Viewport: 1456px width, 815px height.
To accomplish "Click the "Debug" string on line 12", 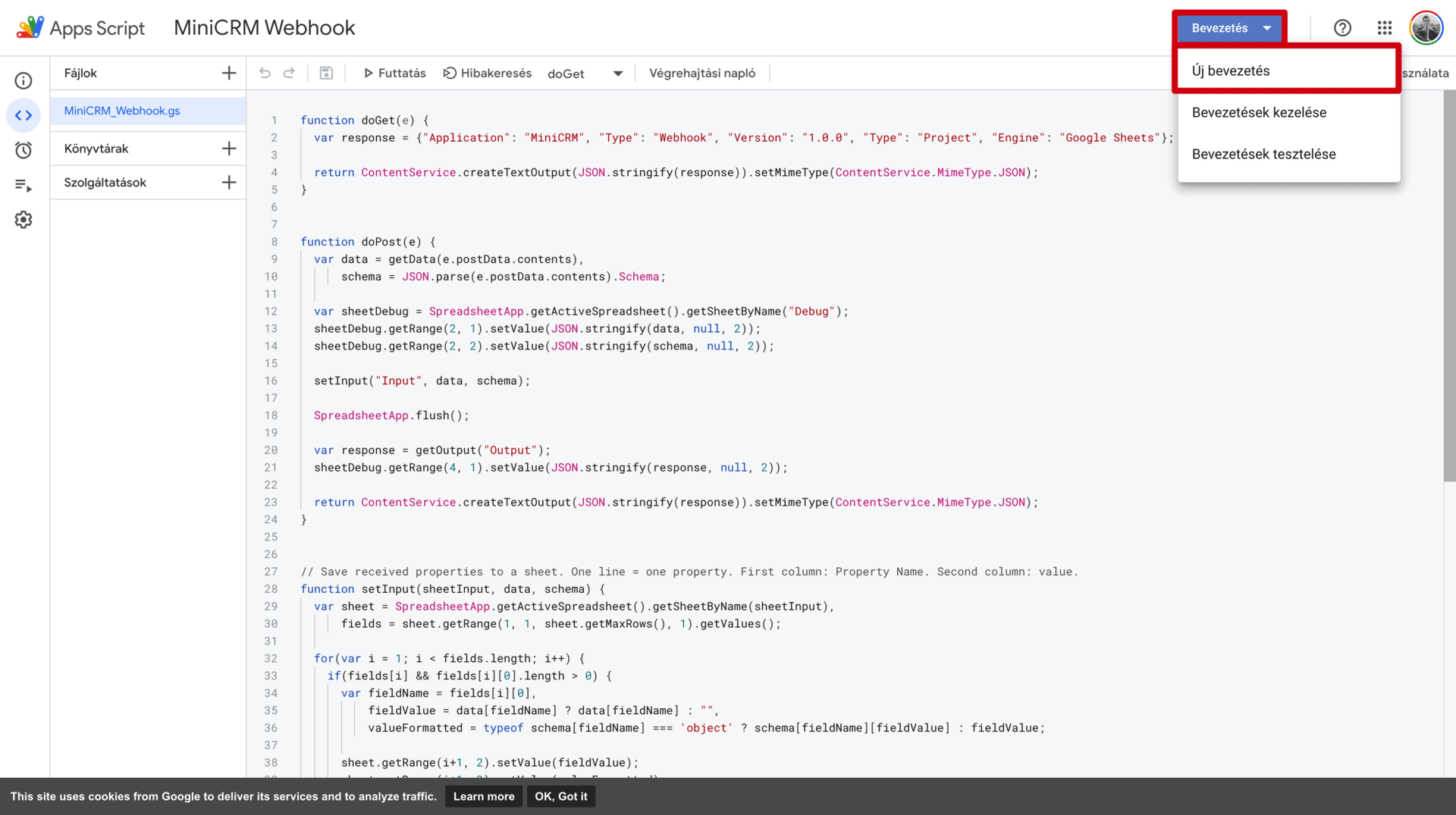I will pos(811,312).
